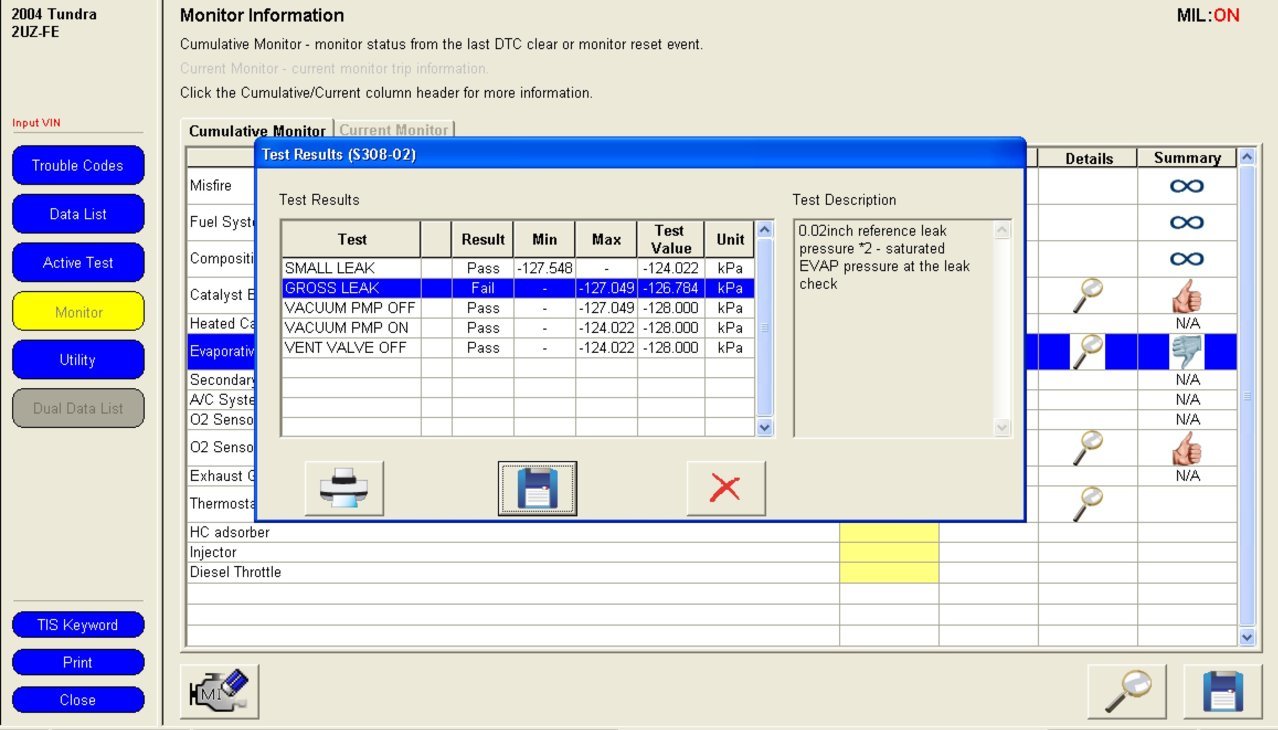Image resolution: width=1278 pixels, height=730 pixels.
Task: Click the Summary column header
Action: coord(1187,158)
